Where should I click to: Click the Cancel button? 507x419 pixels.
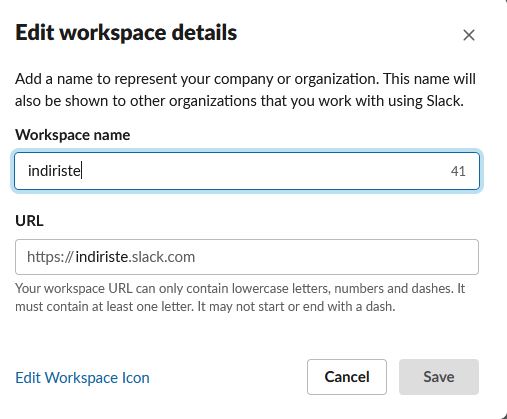pos(347,377)
